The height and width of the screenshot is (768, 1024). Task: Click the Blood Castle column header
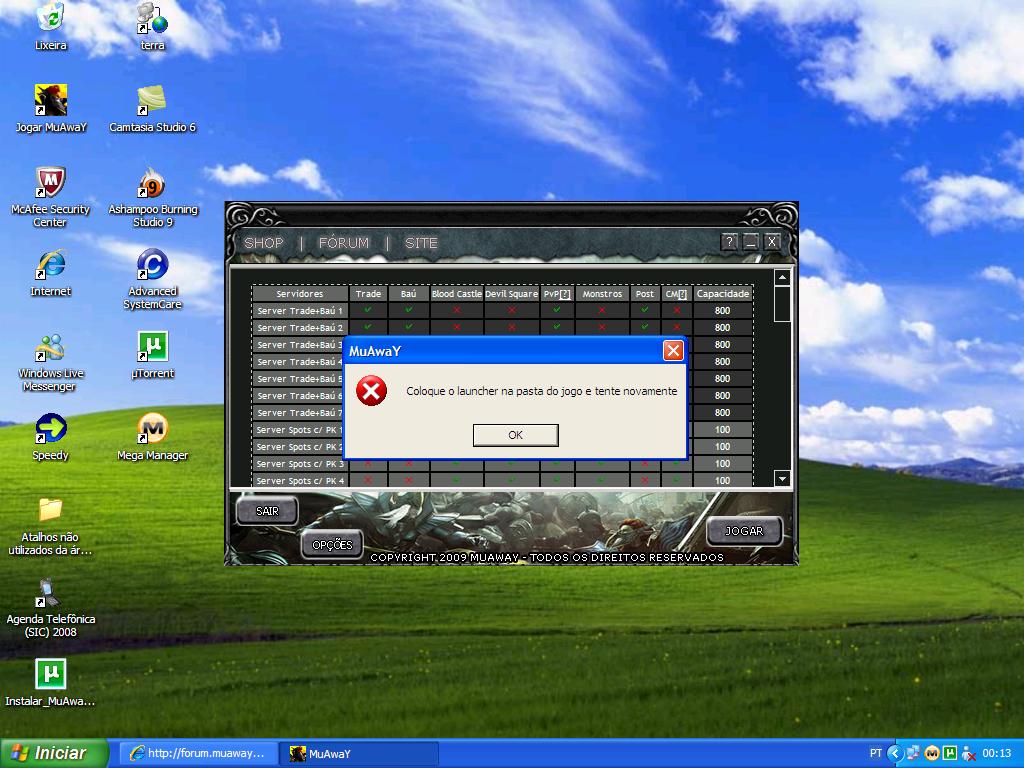[x=456, y=294]
